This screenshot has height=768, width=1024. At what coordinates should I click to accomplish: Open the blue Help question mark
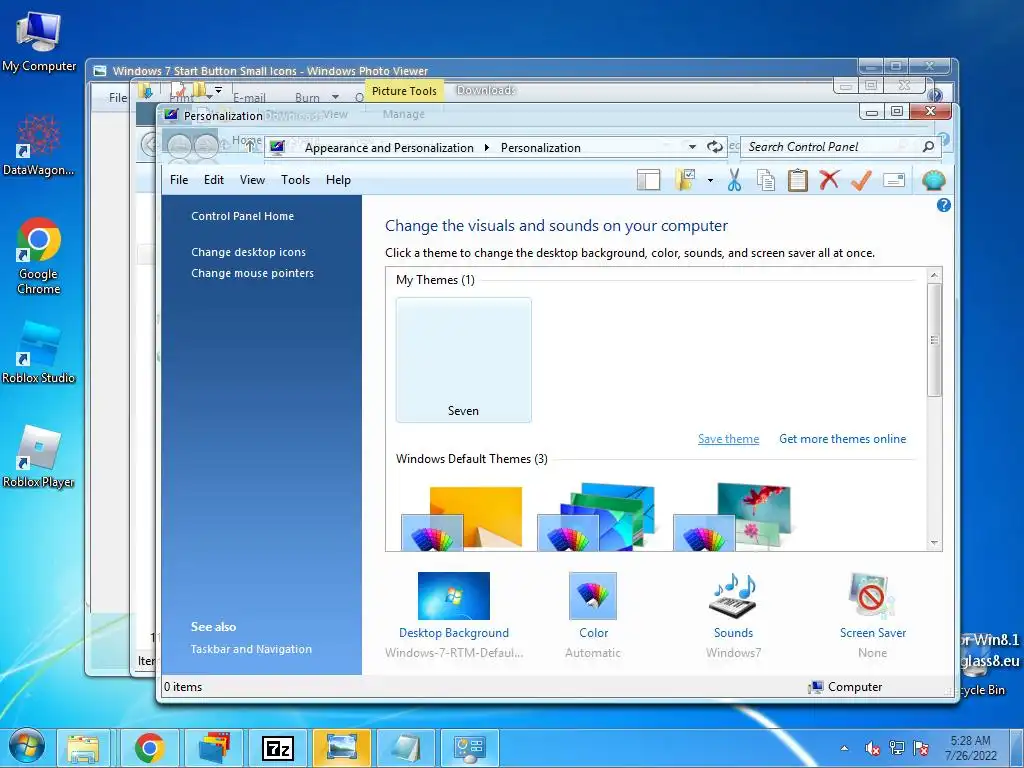pyautogui.click(x=943, y=205)
